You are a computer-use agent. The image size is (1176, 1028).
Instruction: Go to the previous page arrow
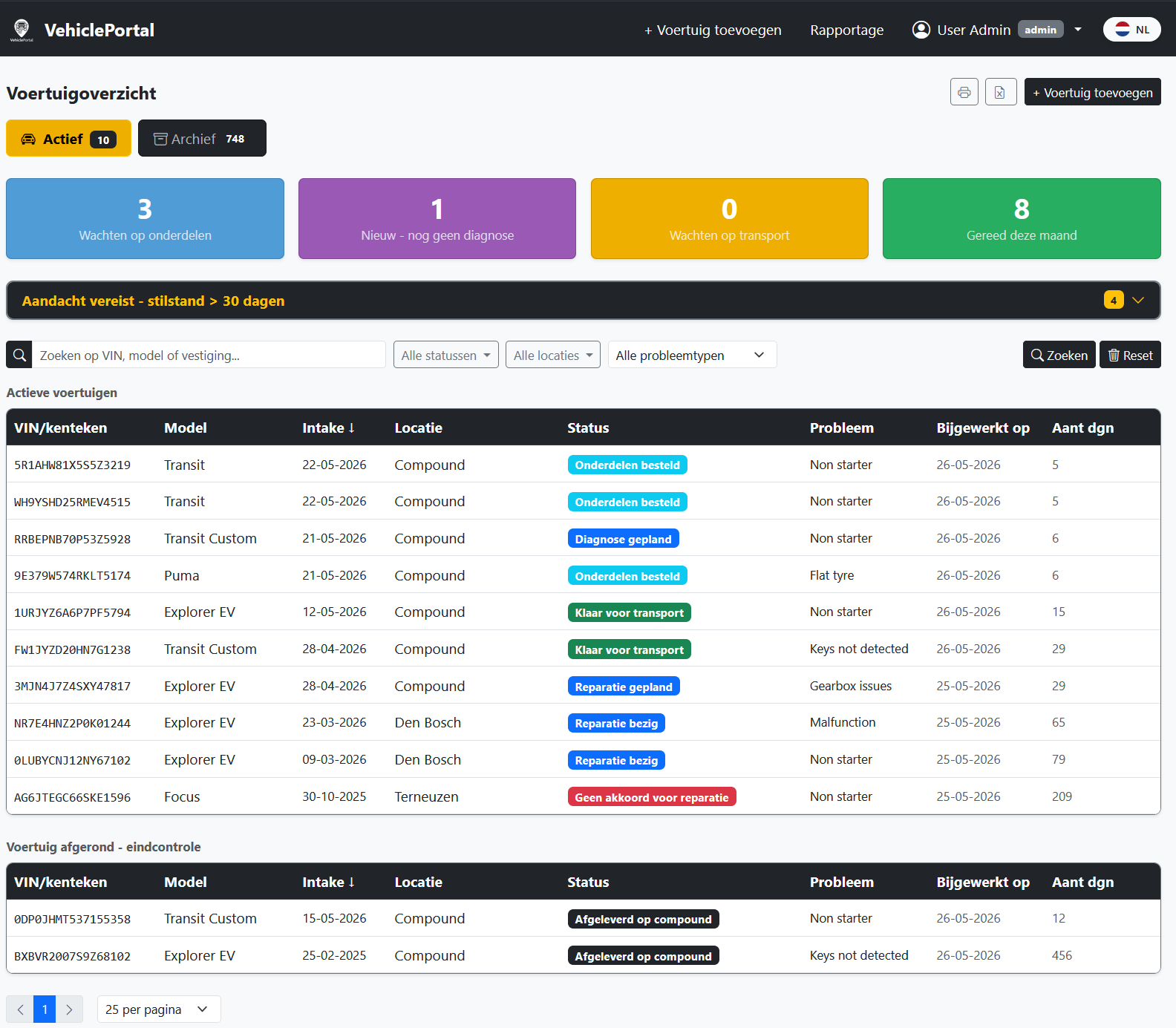tap(20, 1009)
